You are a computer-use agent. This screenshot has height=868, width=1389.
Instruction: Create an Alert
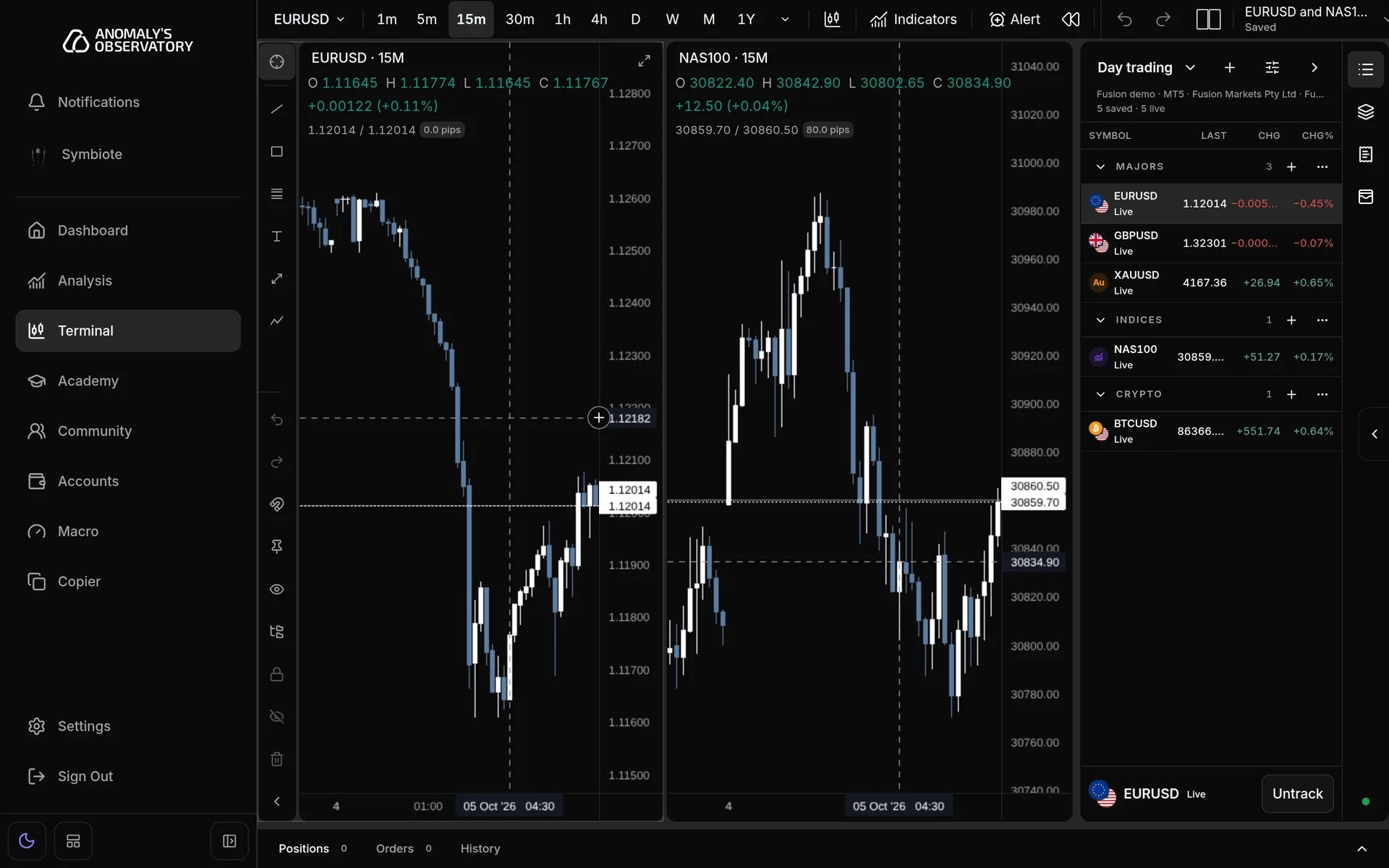[1014, 20]
